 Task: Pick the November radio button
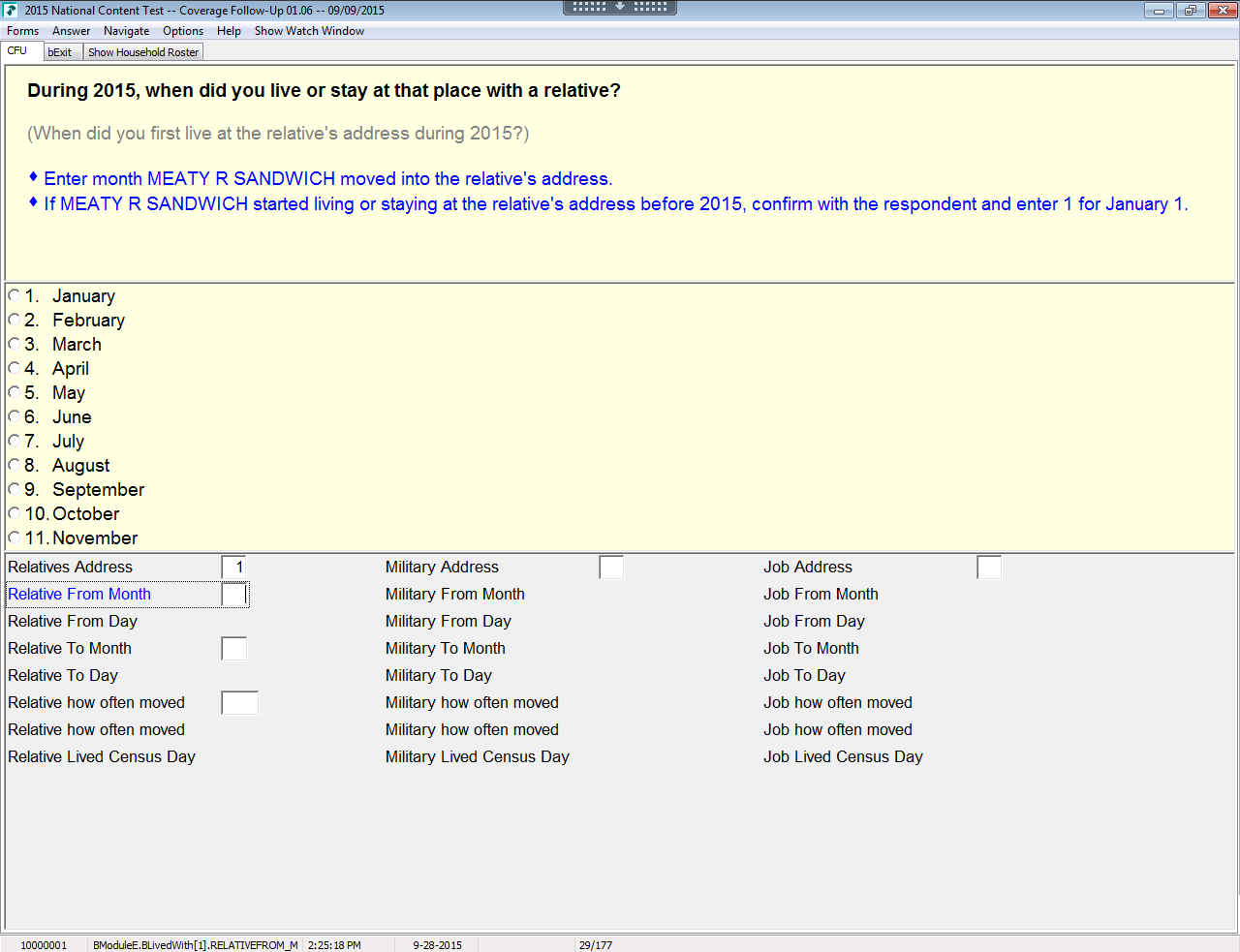(x=14, y=537)
